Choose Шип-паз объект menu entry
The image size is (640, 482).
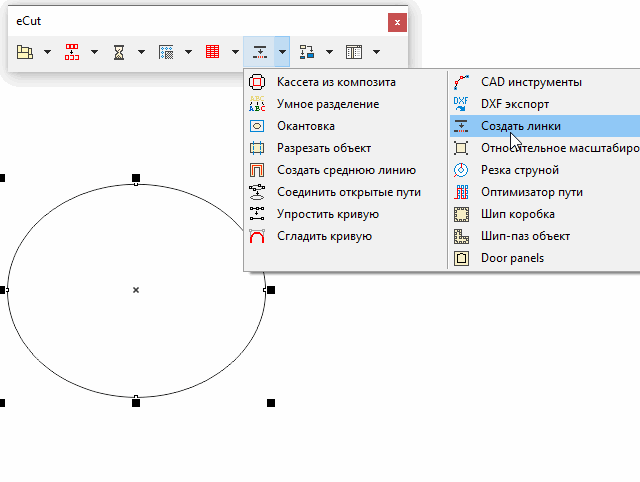[x=544, y=236]
